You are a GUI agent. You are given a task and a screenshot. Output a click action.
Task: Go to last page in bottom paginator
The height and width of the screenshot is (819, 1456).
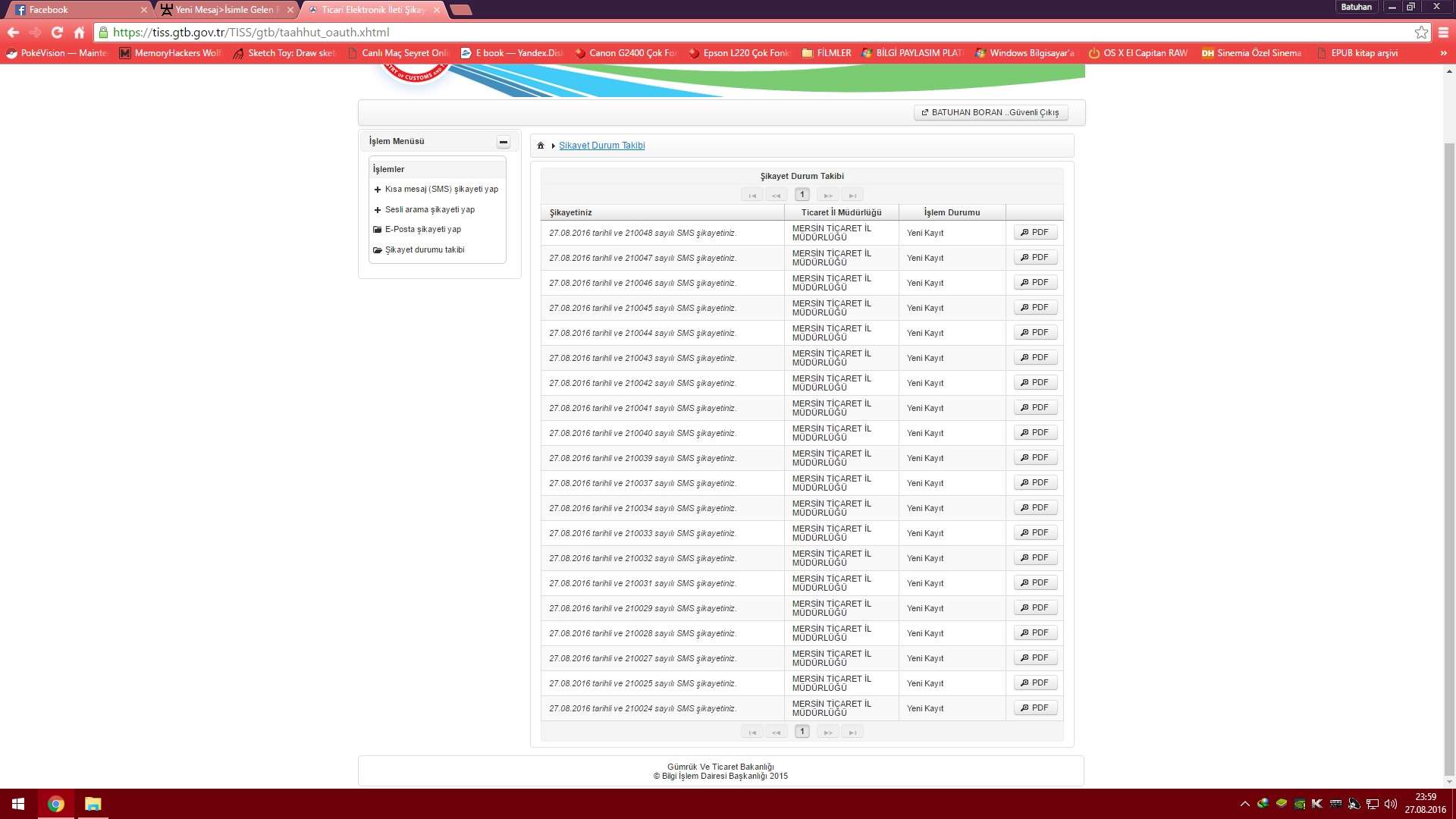(x=852, y=733)
